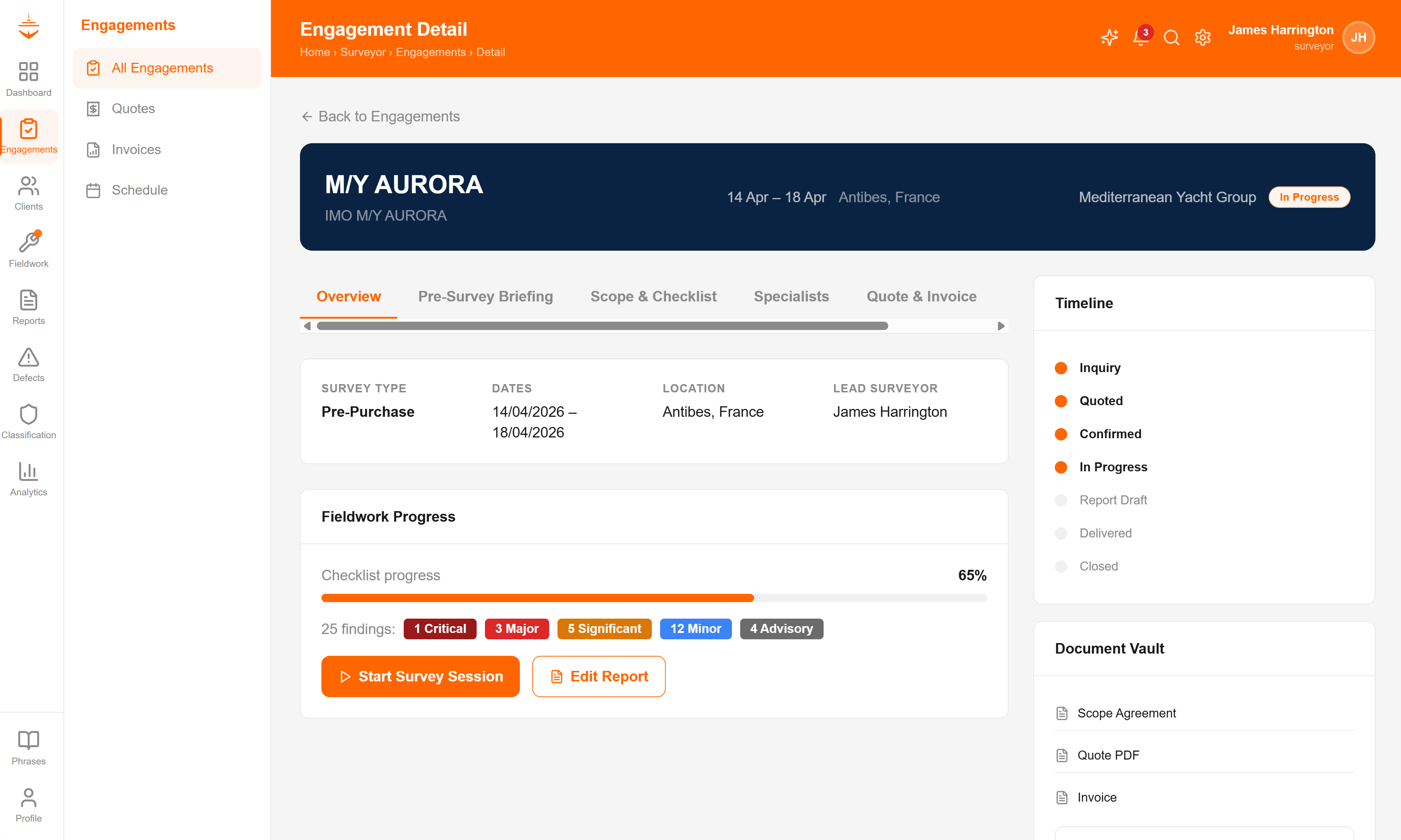Click the JH user avatar
The height and width of the screenshot is (840, 1401).
click(x=1358, y=38)
